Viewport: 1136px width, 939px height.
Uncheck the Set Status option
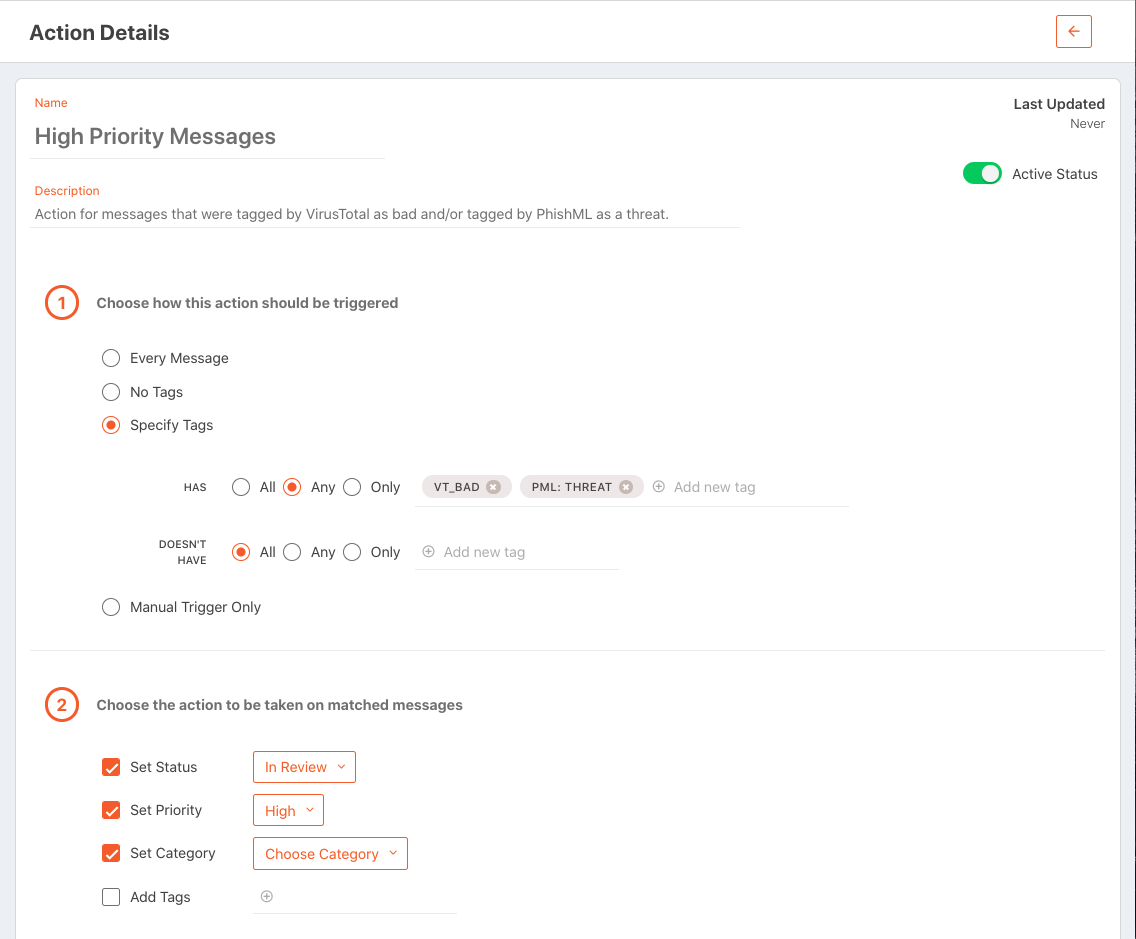point(110,767)
